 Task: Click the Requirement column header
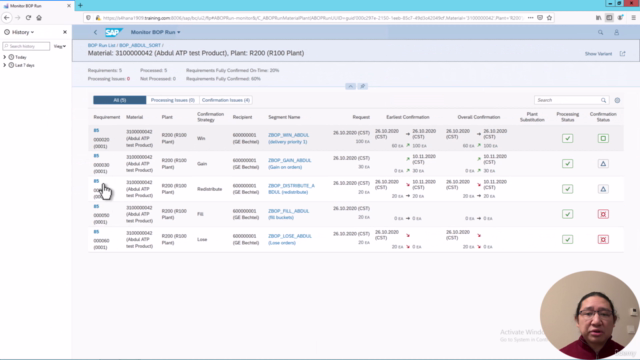point(107,117)
